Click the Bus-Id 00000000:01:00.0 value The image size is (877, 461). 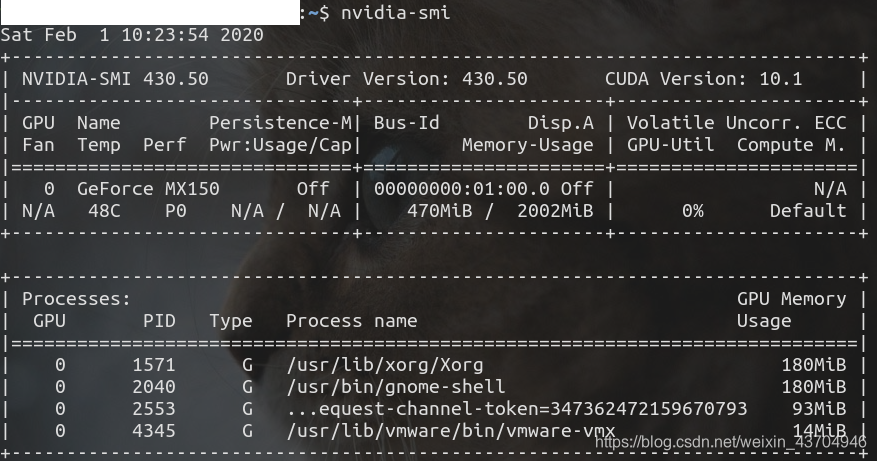(462, 189)
